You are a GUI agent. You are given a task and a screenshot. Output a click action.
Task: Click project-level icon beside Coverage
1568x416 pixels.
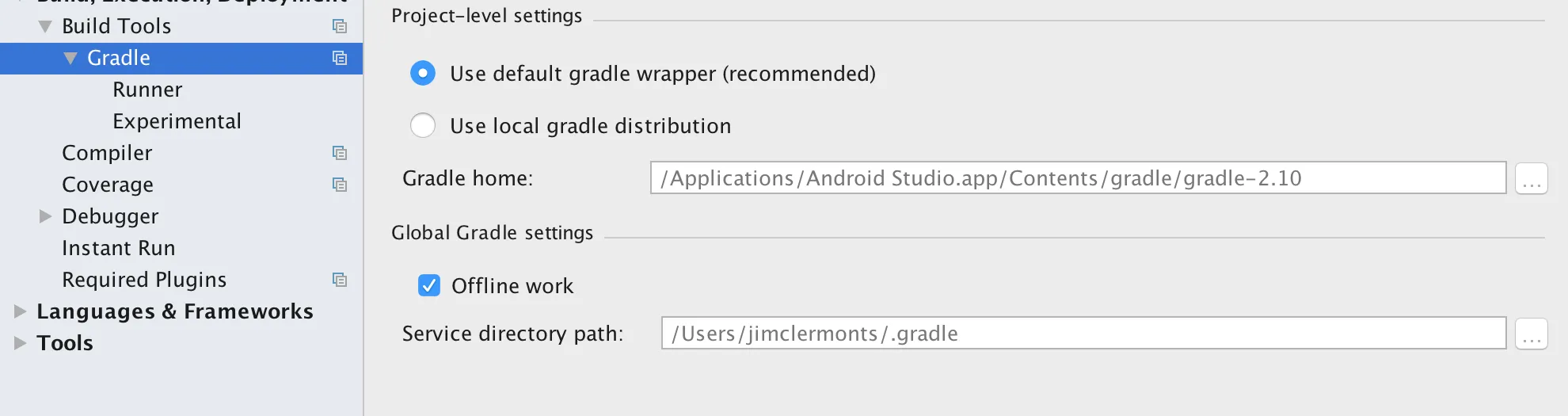pos(340,185)
